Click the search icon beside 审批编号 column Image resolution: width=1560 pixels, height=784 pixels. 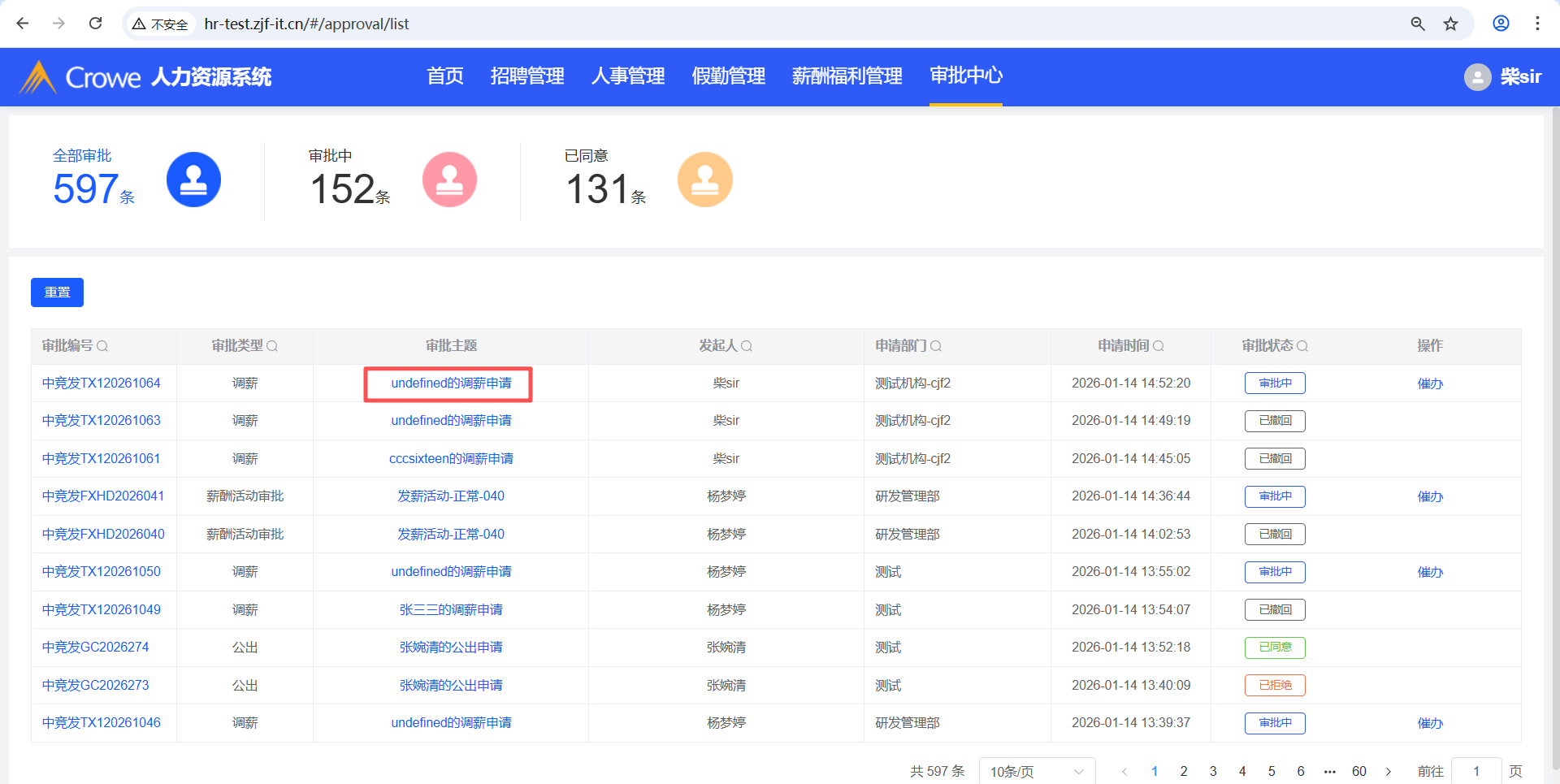[x=102, y=346]
